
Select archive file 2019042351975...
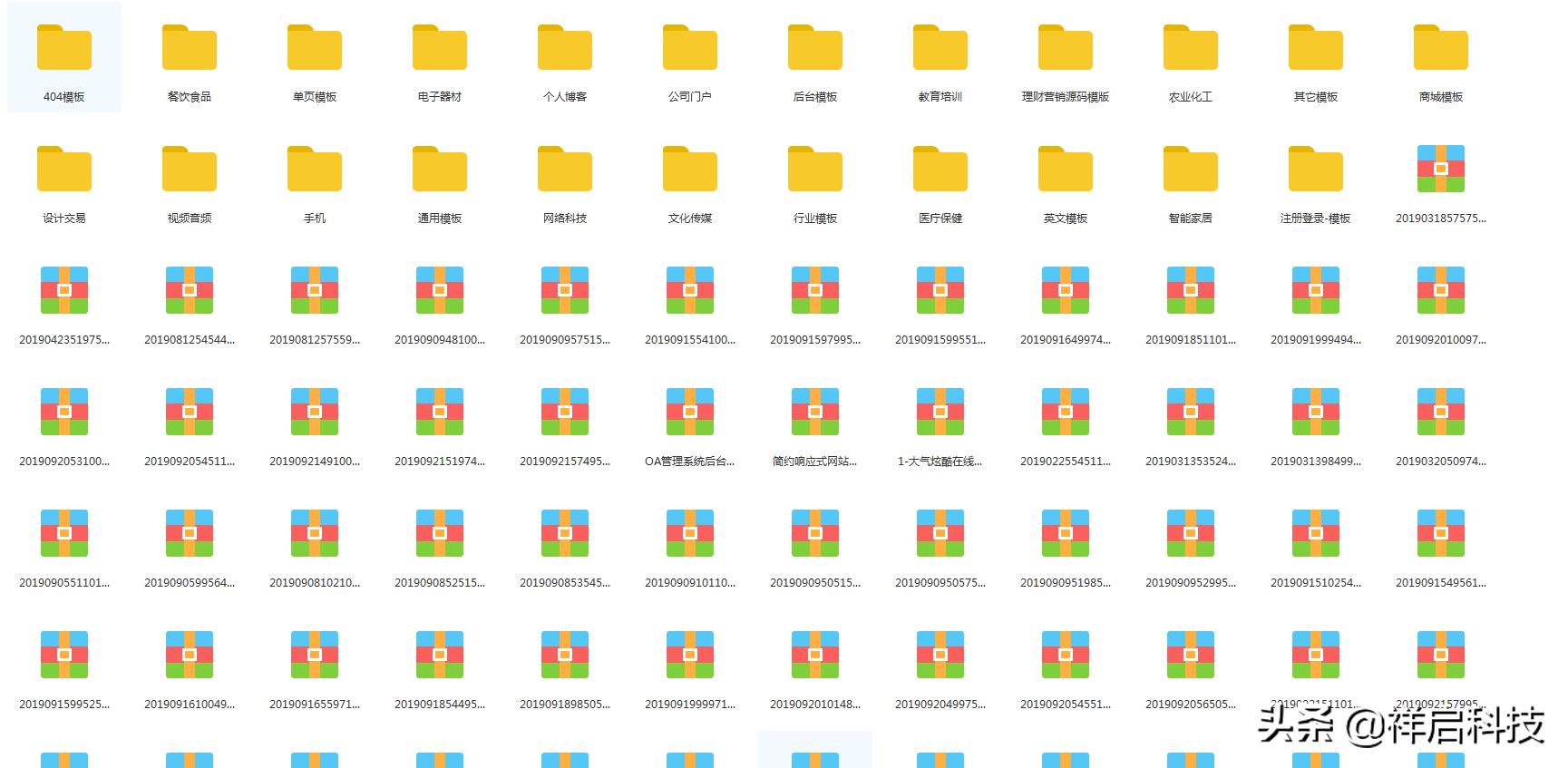64,290
